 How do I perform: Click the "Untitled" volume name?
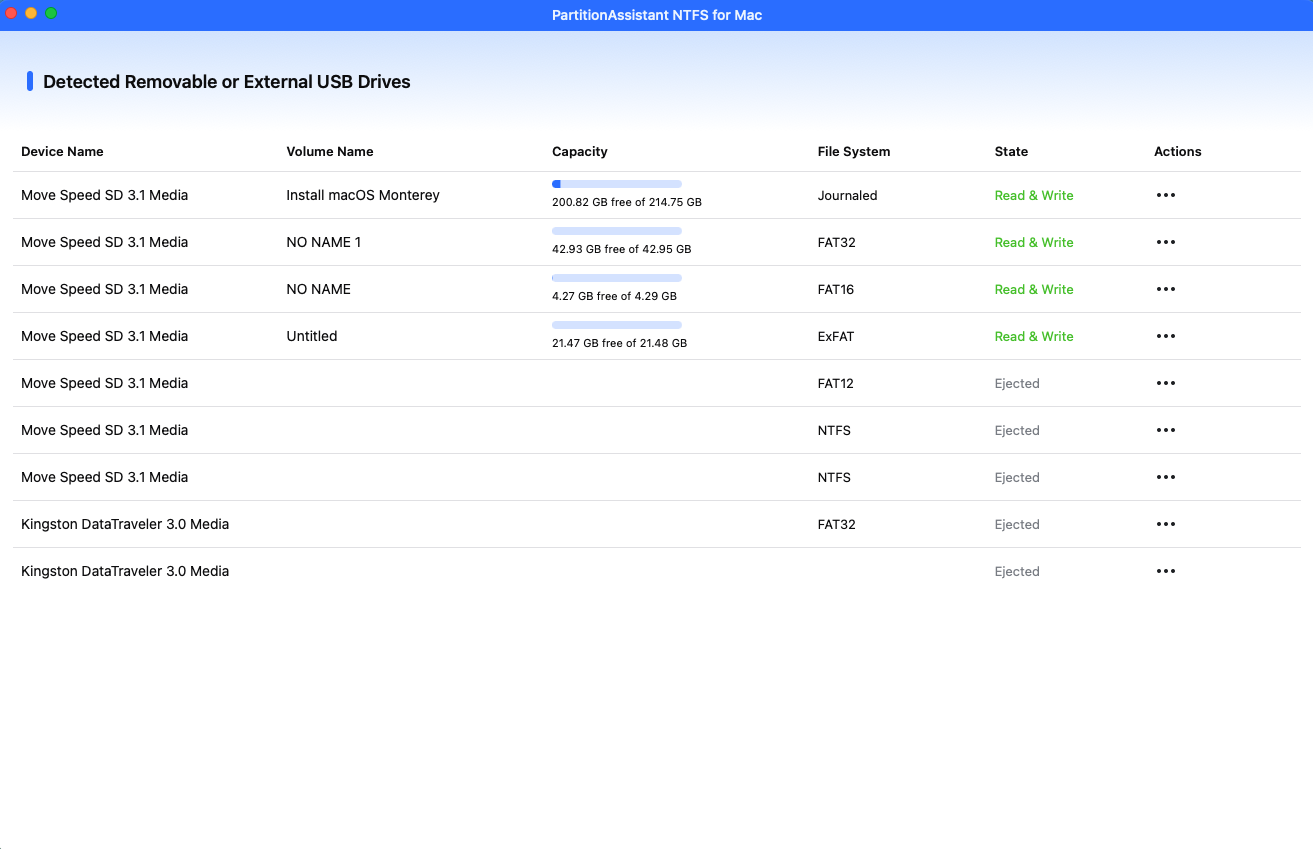coord(312,336)
